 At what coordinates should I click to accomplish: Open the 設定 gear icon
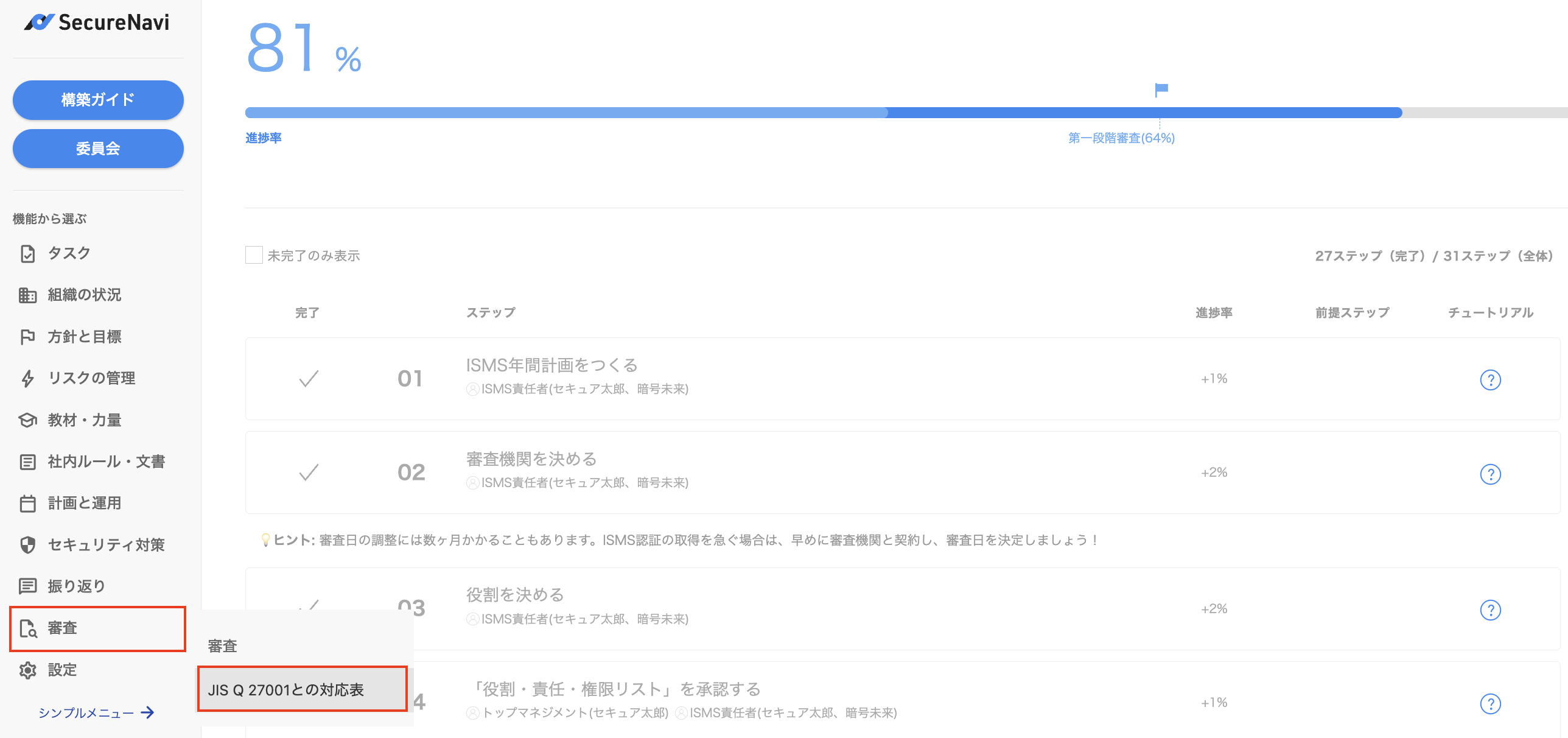coord(28,670)
